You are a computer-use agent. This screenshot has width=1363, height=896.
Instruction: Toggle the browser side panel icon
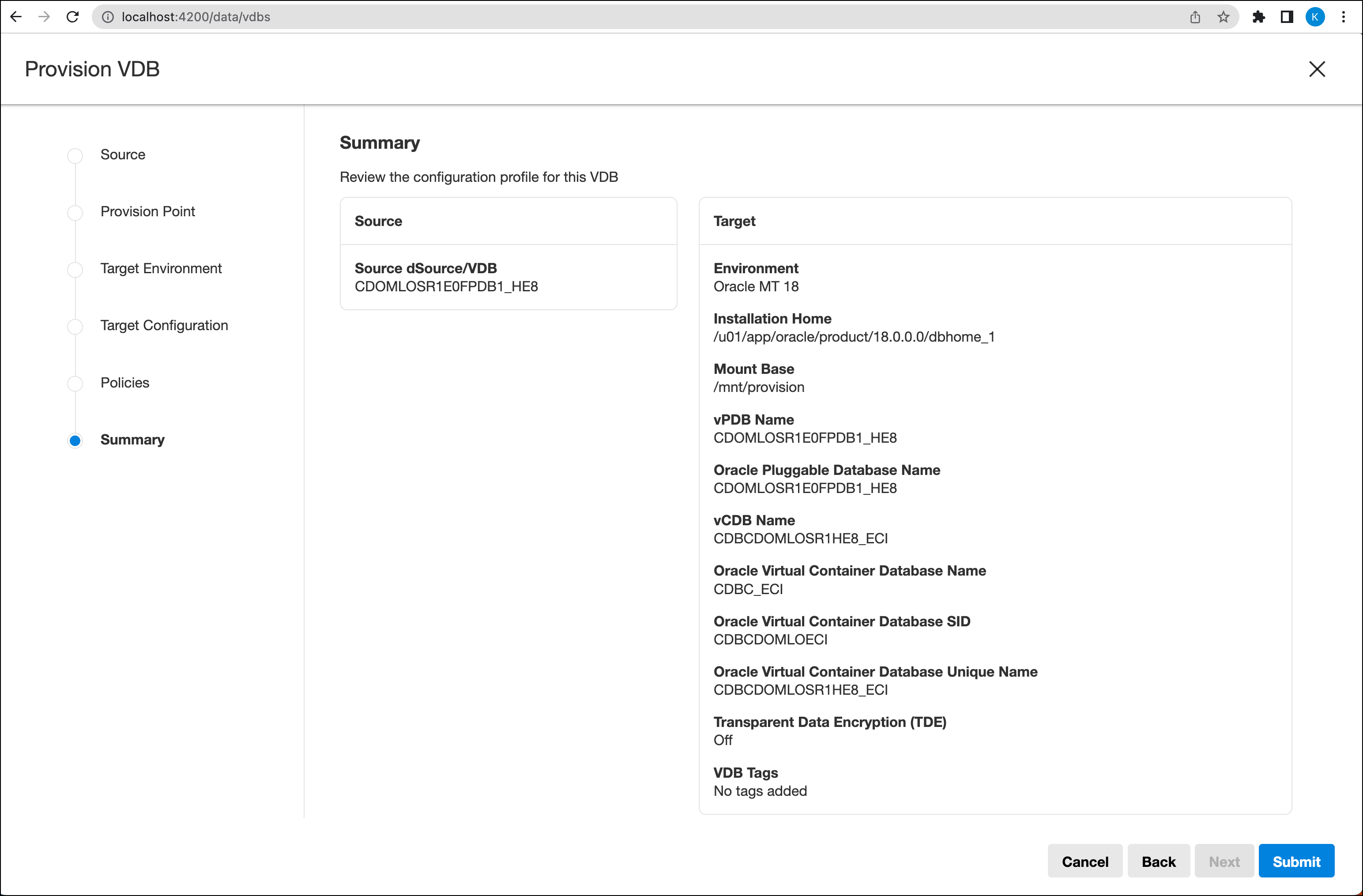click(1286, 17)
